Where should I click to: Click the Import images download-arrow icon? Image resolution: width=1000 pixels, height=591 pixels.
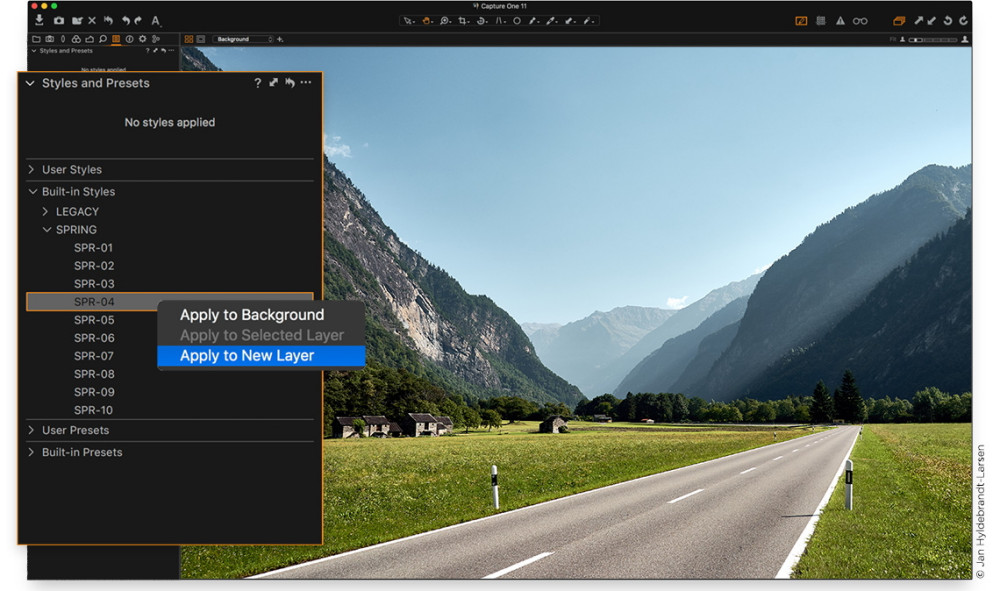pyautogui.click(x=40, y=20)
